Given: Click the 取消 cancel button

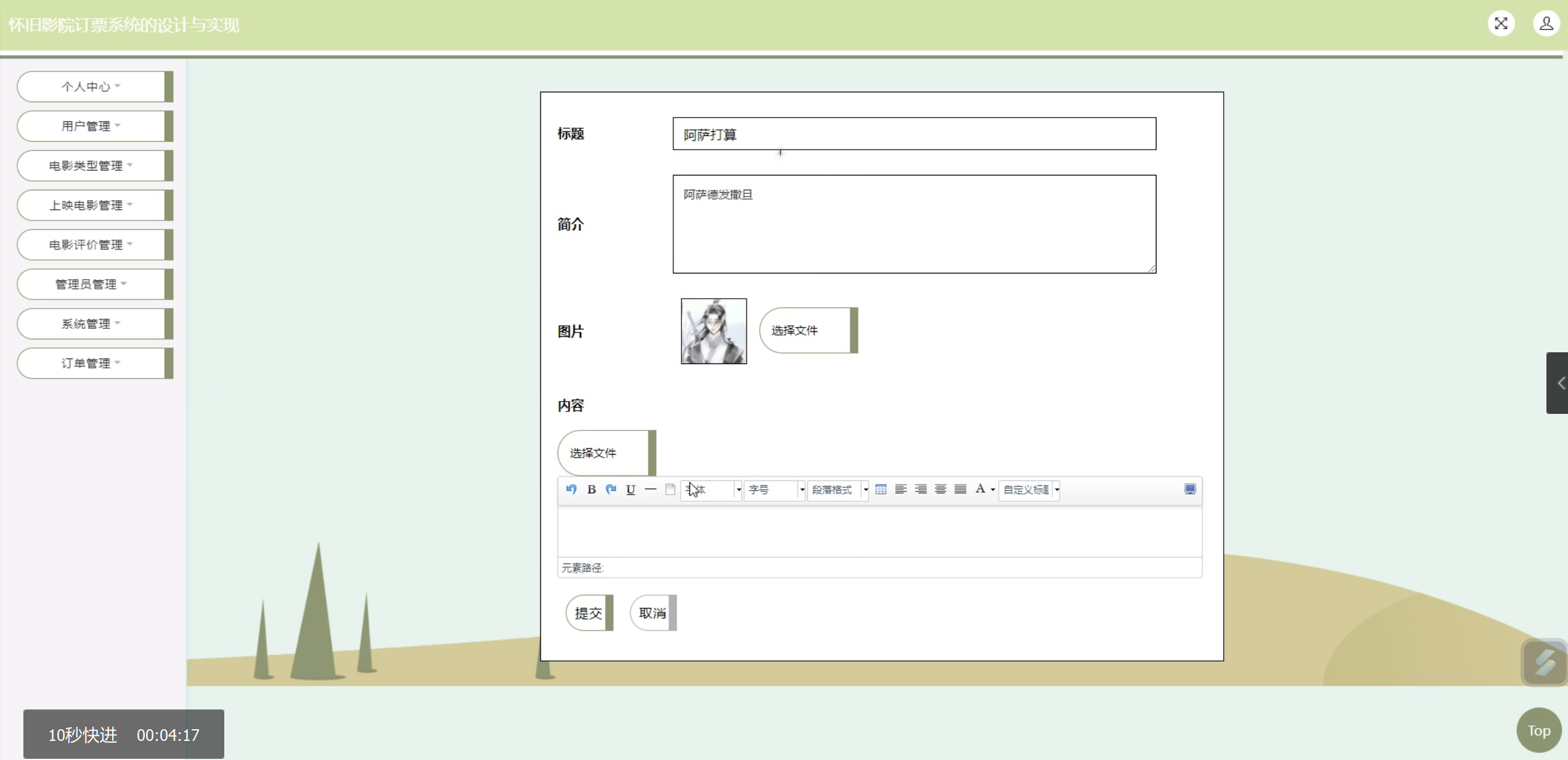Looking at the screenshot, I should point(652,613).
